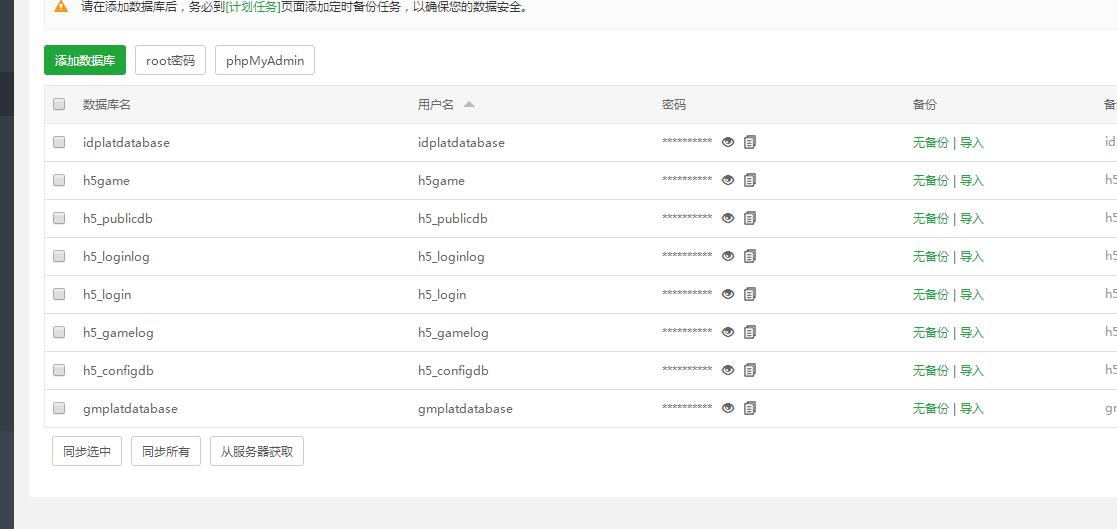Copy the h5_loginlog password

pyautogui.click(x=749, y=256)
